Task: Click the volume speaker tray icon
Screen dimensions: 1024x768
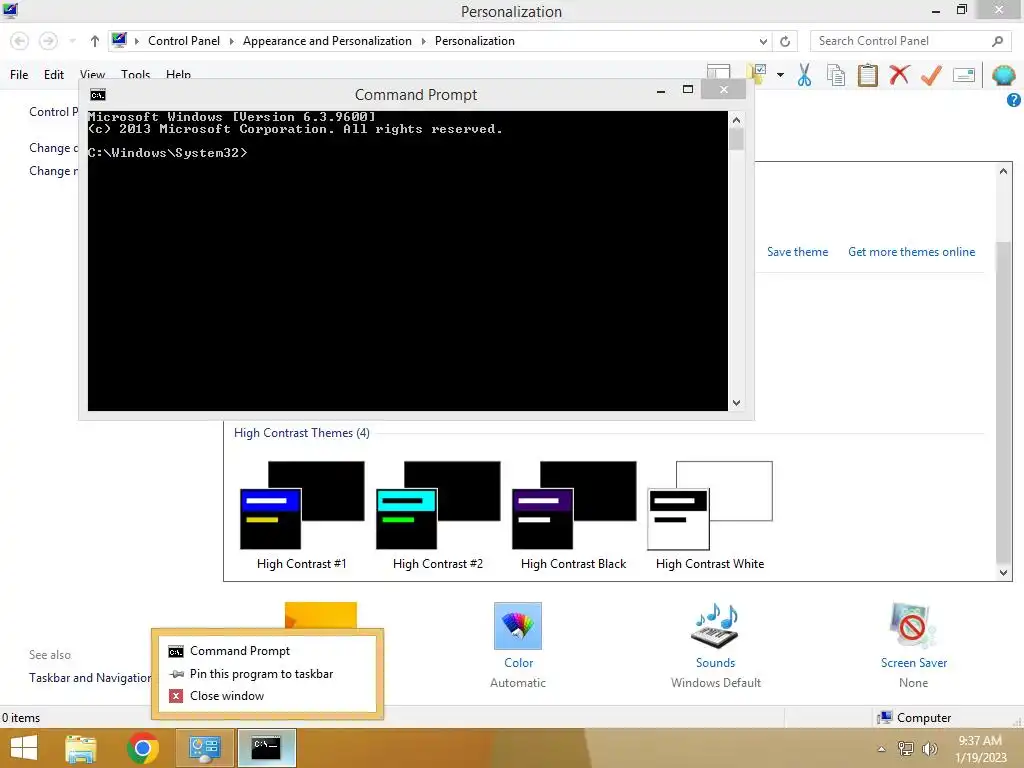Action: click(x=929, y=748)
